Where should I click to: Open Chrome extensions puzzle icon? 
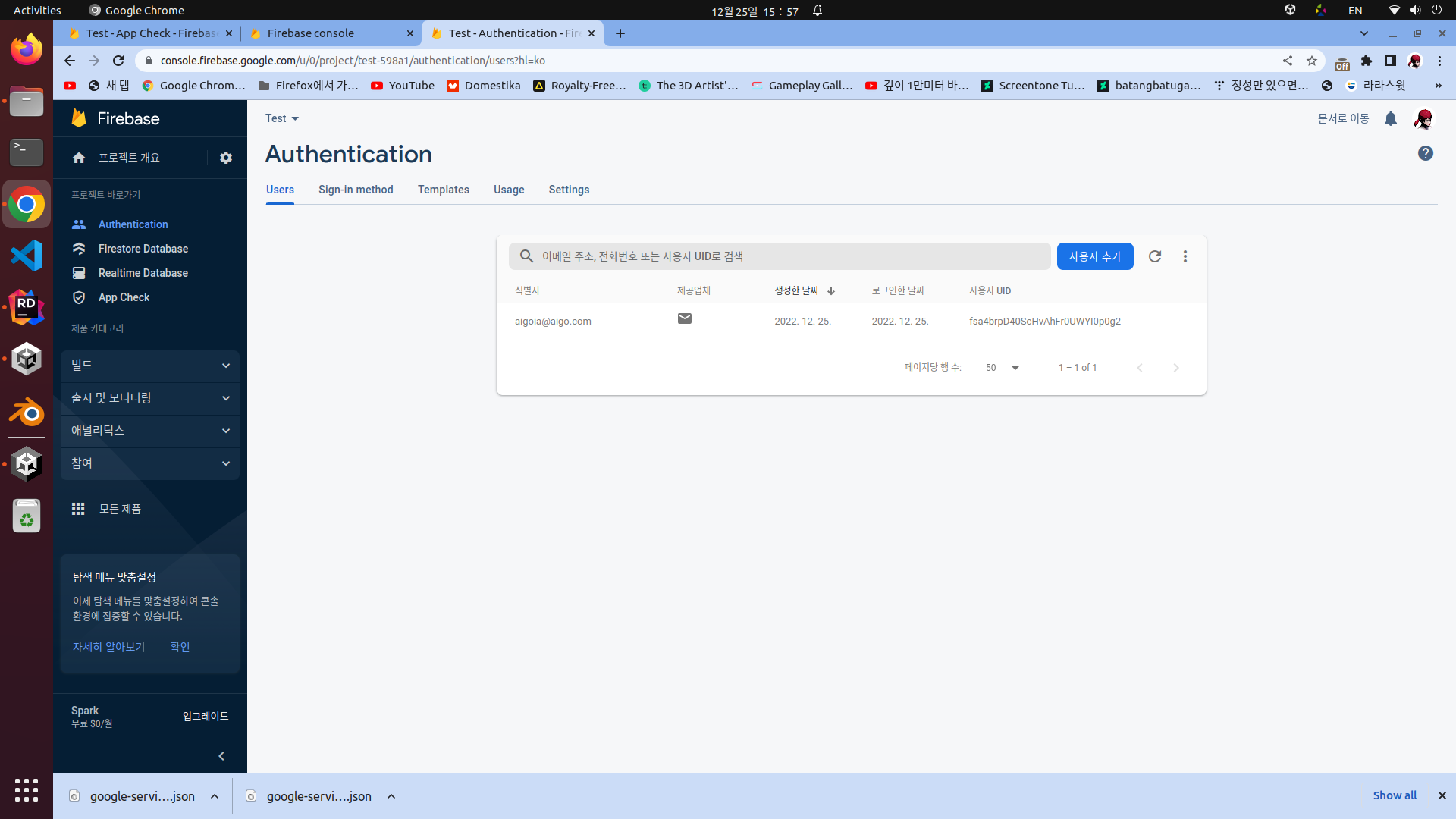click(1367, 61)
